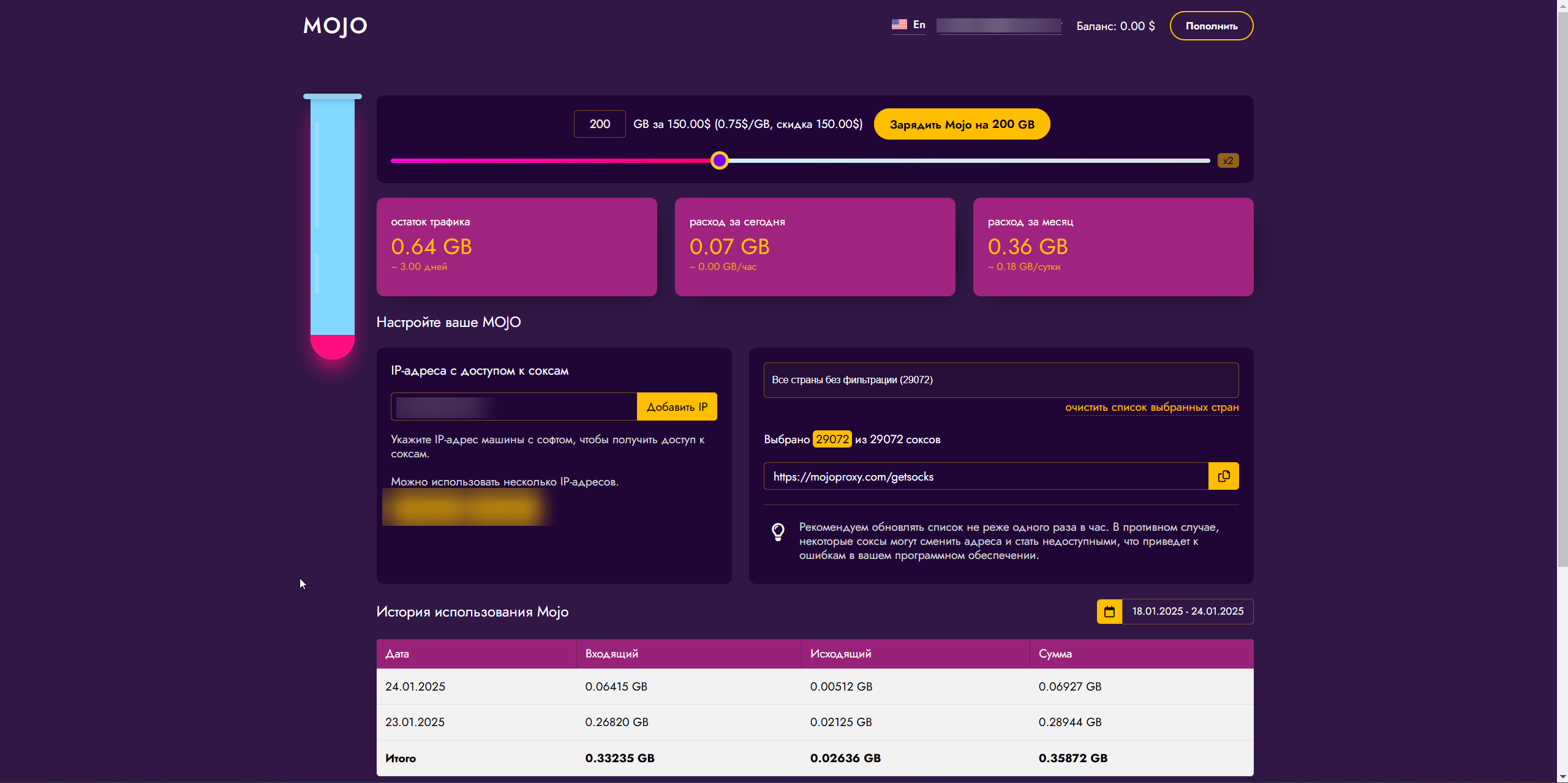The image size is (1568, 783).
Task: Click the 0.35872 GB total sum
Action: [x=1073, y=759]
